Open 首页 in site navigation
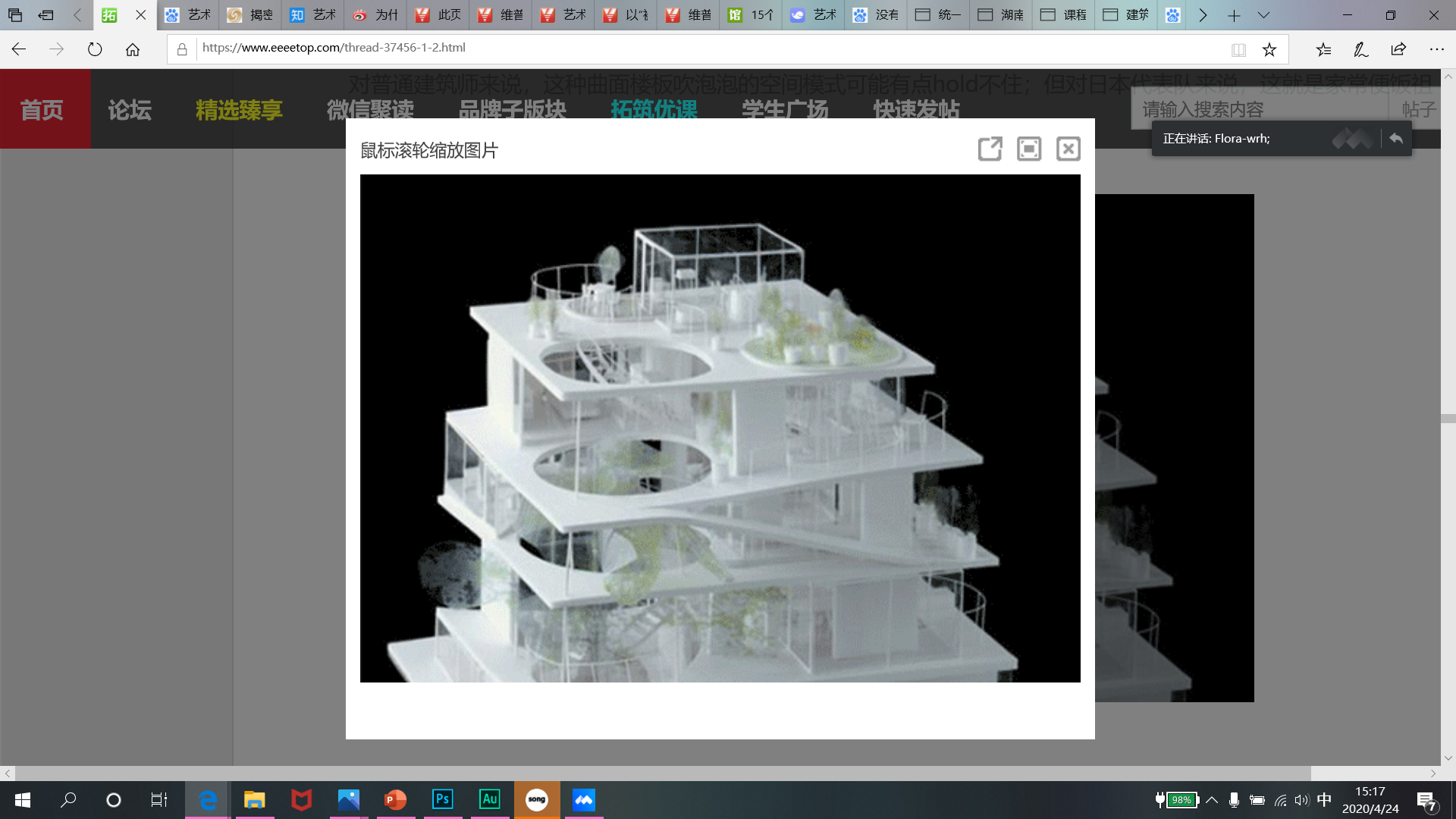The image size is (1456, 819). point(42,110)
